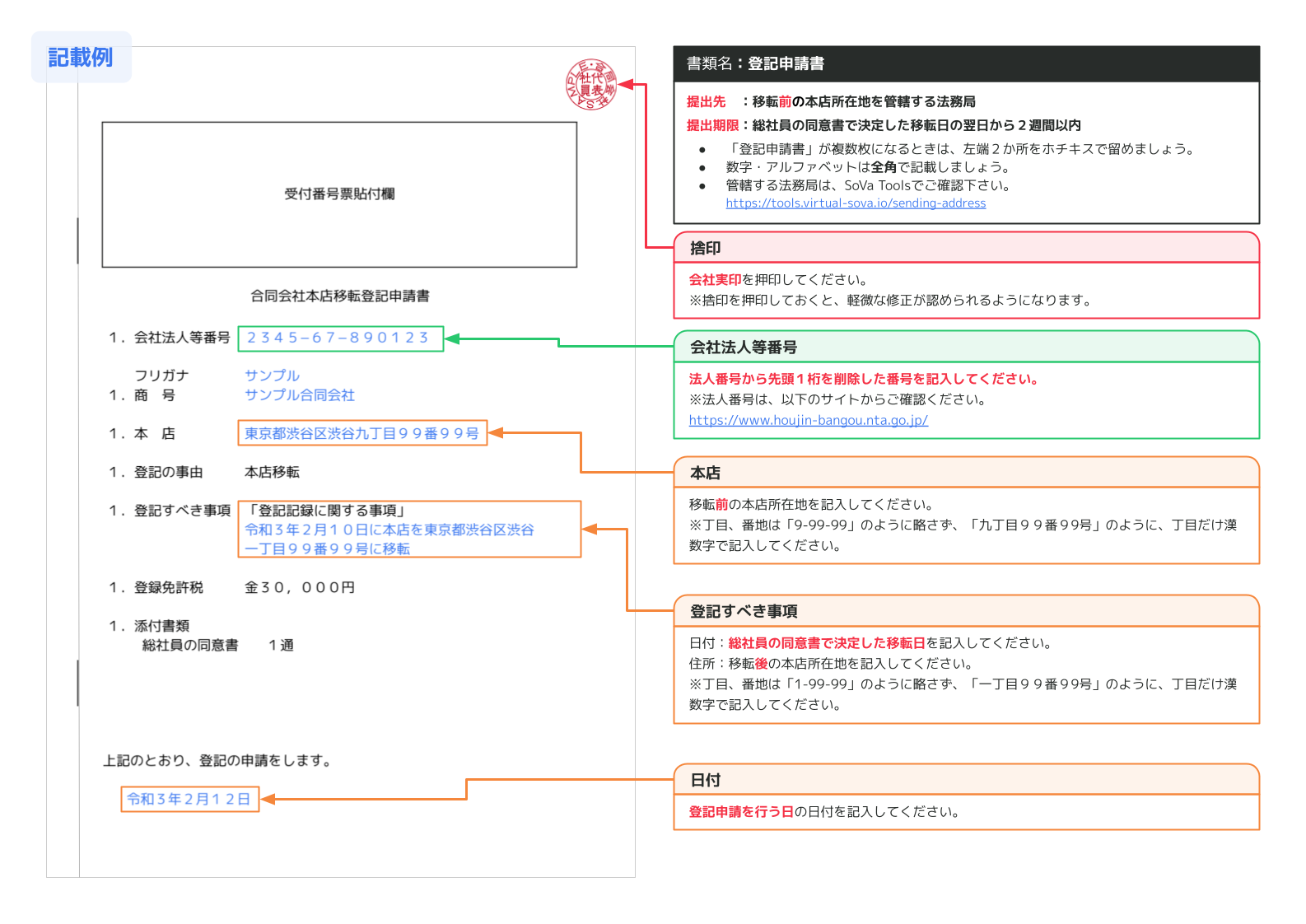Select the 合同会社本店移転登記申請書 title
This screenshot has height=924, width=1306.
340,296
